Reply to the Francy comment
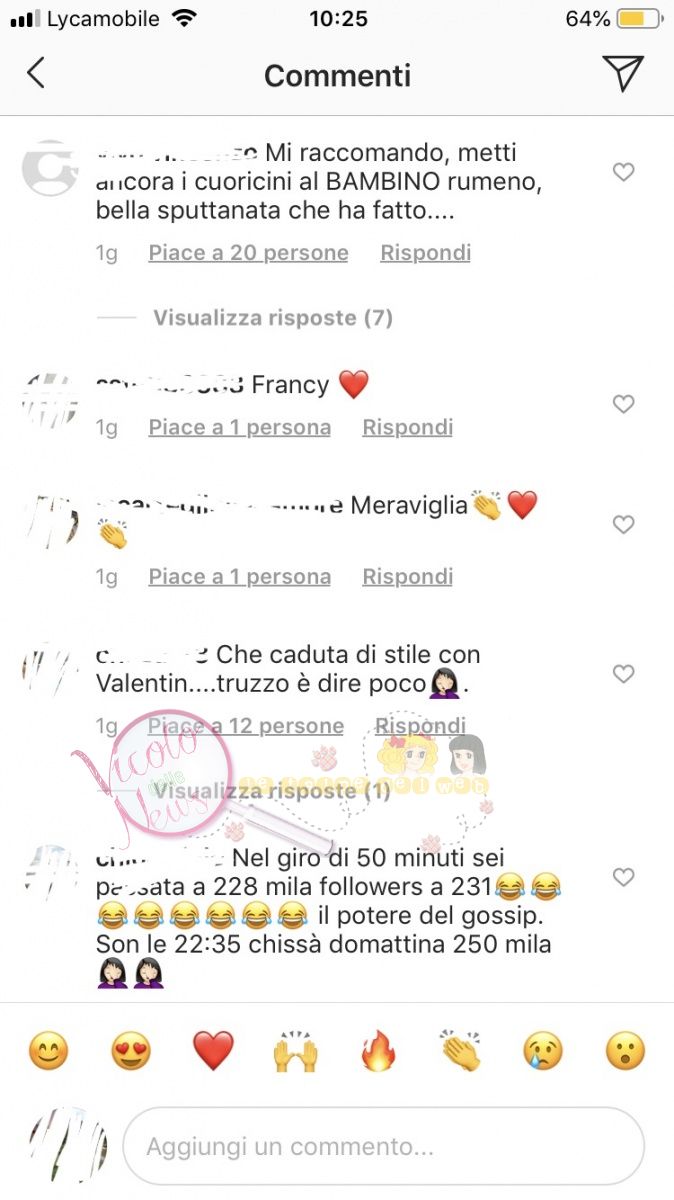This screenshot has width=674, height=1200. (407, 427)
